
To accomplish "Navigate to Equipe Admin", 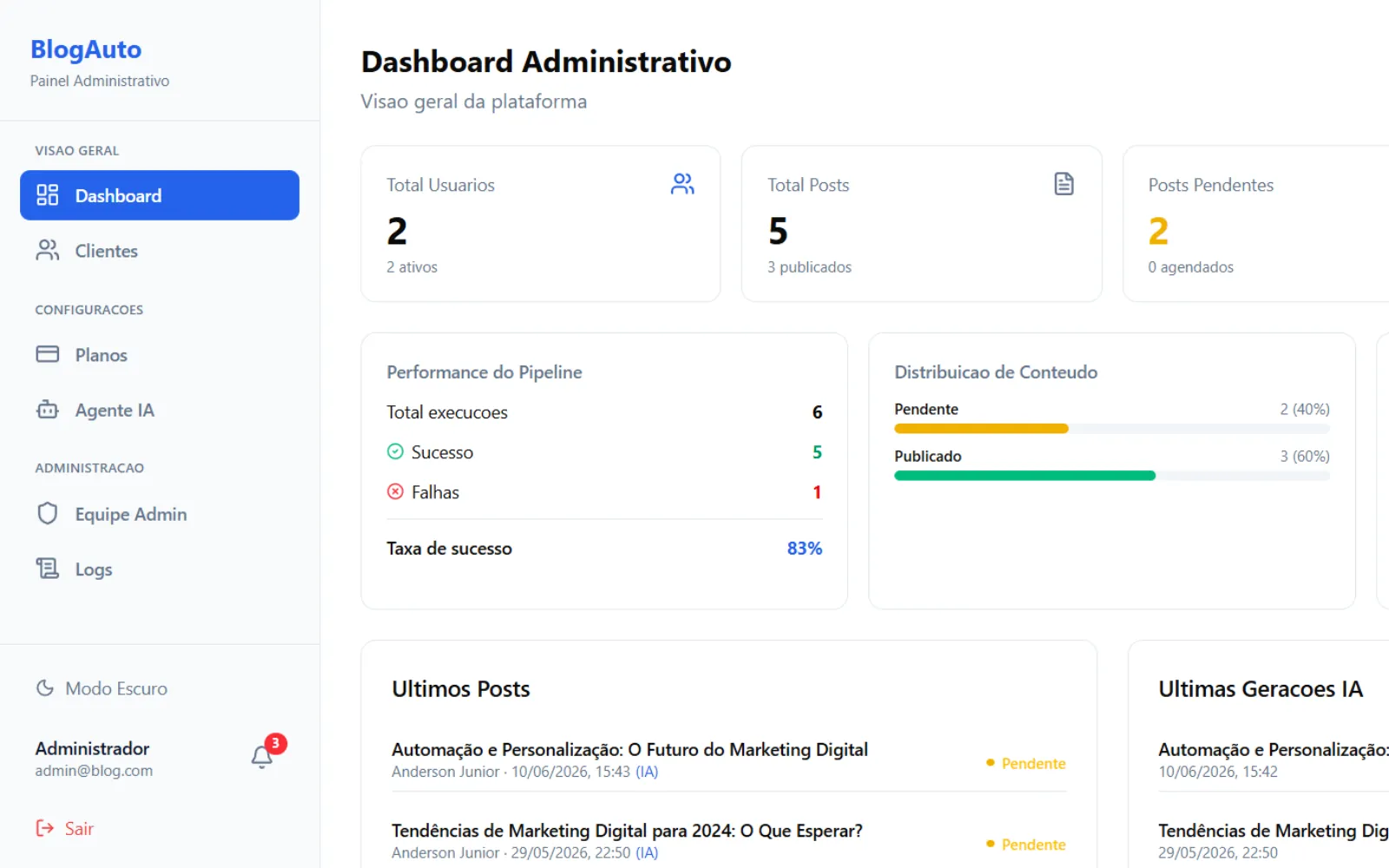I will click(x=160, y=514).
